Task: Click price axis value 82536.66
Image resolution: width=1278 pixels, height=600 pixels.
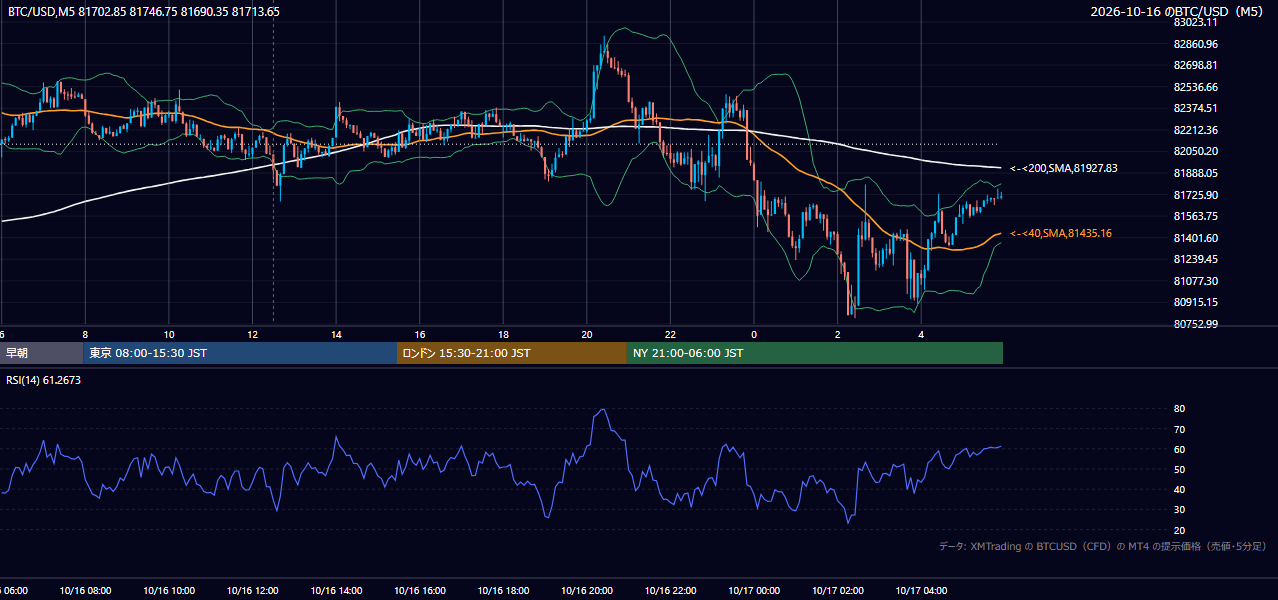Action: pyautogui.click(x=1196, y=87)
